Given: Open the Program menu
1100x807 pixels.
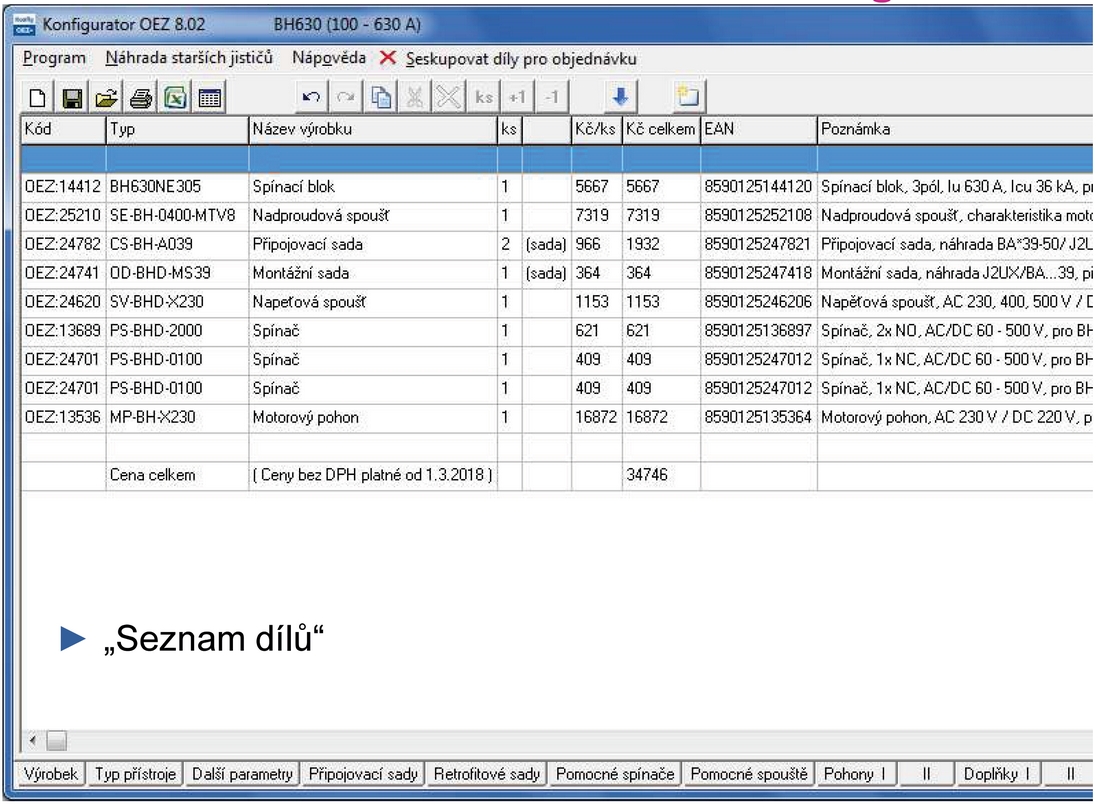Looking at the screenshot, I should (54, 58).
